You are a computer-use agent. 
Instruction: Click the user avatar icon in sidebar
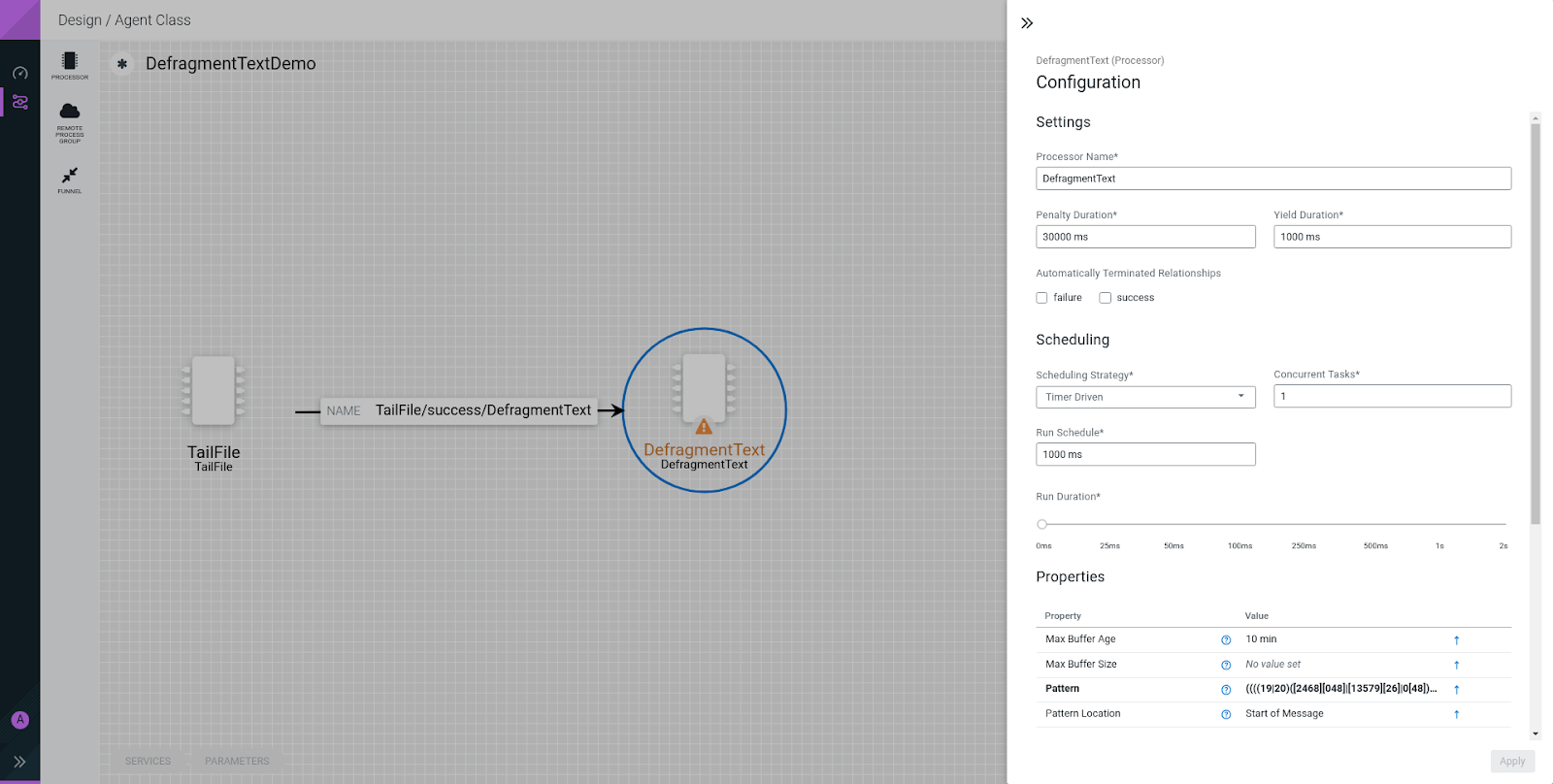pos(19,720)
